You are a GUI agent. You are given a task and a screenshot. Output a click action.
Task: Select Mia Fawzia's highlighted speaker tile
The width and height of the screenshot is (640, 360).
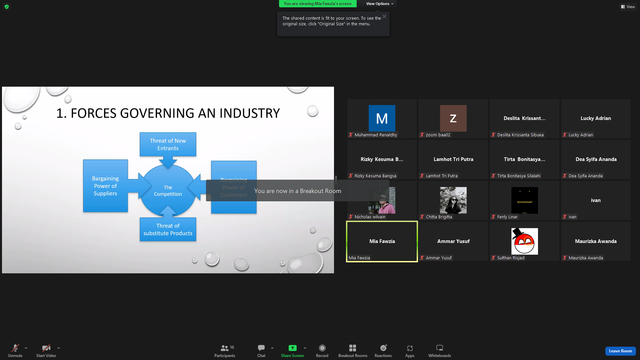pos(382,241)
